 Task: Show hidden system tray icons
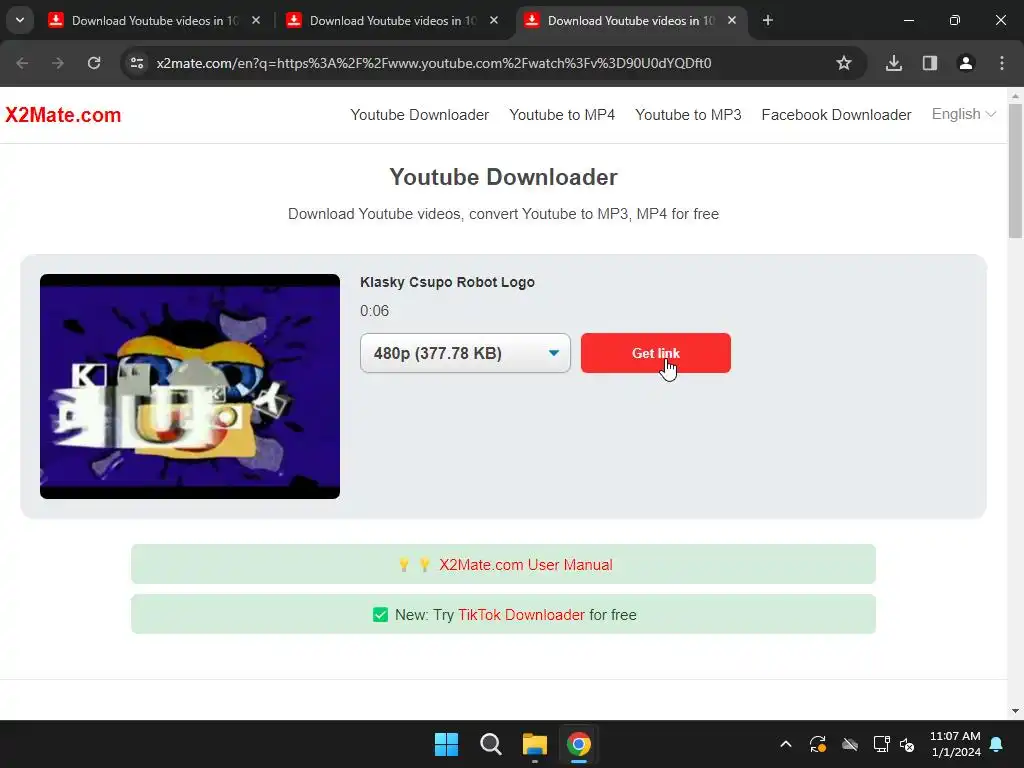[786, 744]
